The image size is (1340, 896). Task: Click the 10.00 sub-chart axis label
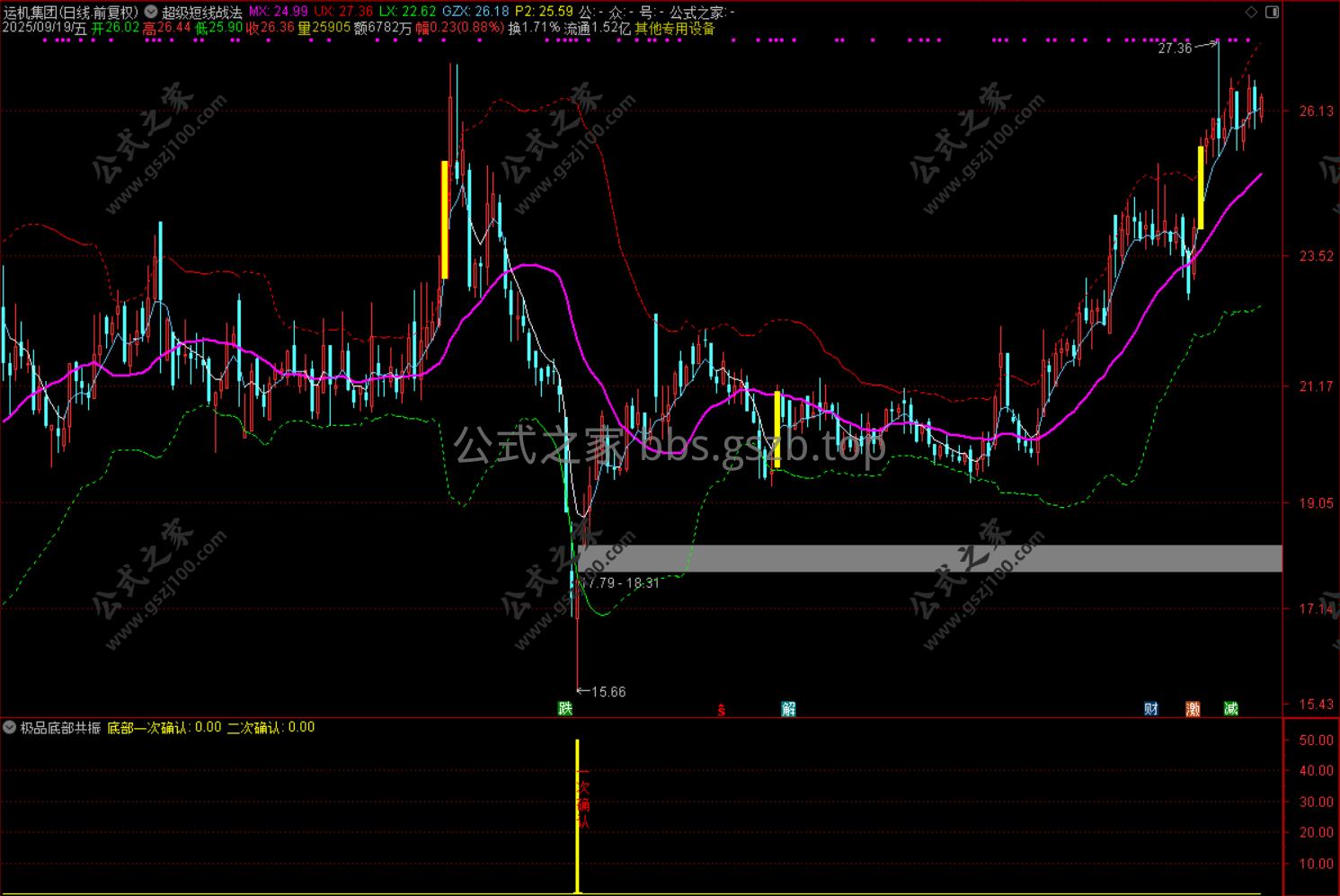(x=1316, y=865)
